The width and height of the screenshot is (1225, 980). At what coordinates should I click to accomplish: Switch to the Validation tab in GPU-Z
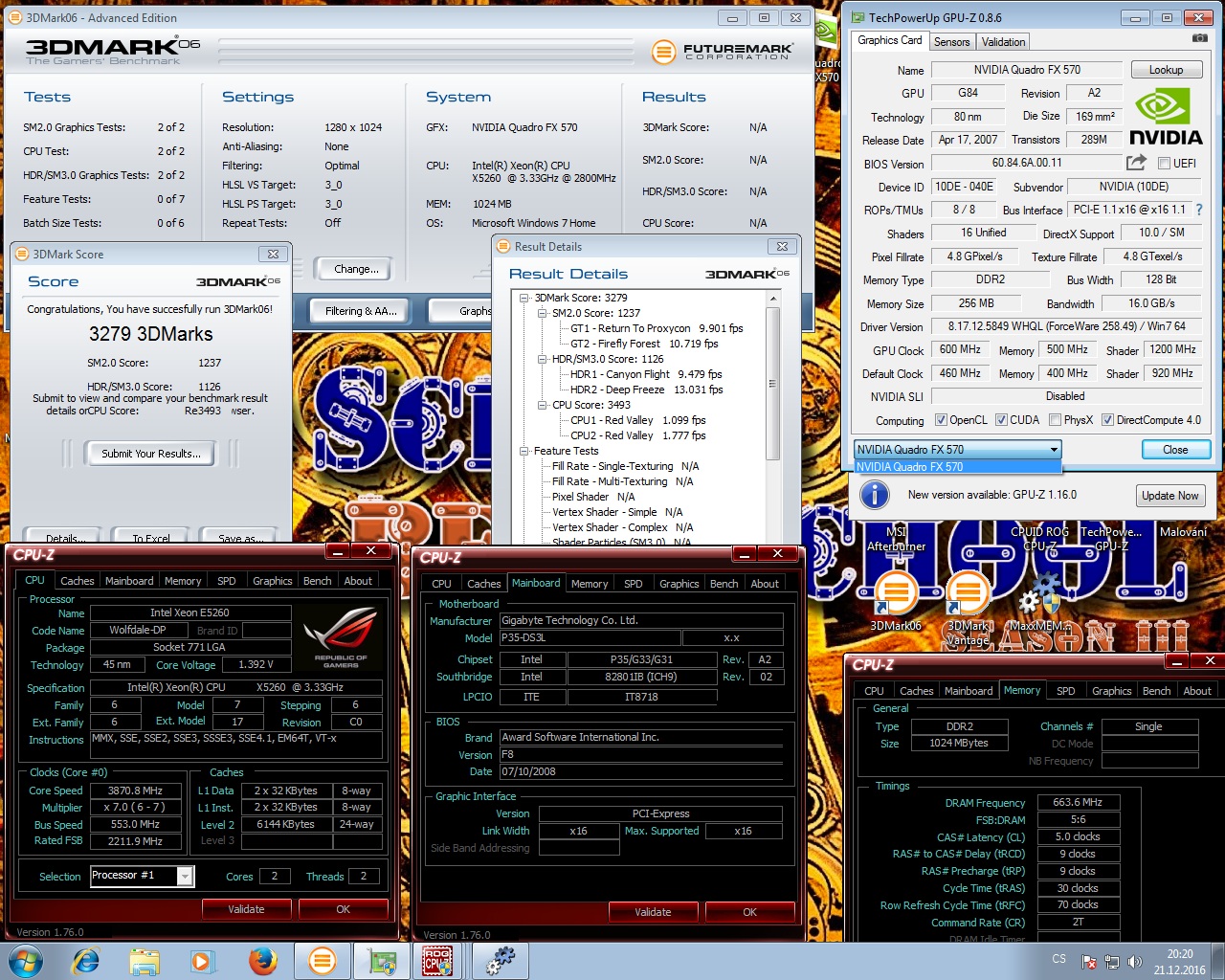pos(1003,41)
